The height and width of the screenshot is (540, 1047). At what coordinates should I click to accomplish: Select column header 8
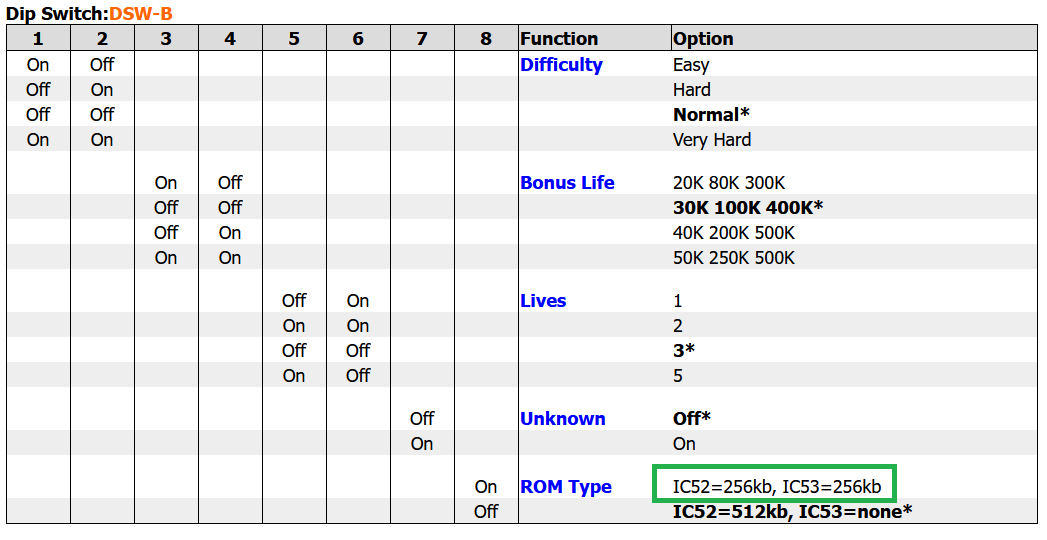click(486, 39)
